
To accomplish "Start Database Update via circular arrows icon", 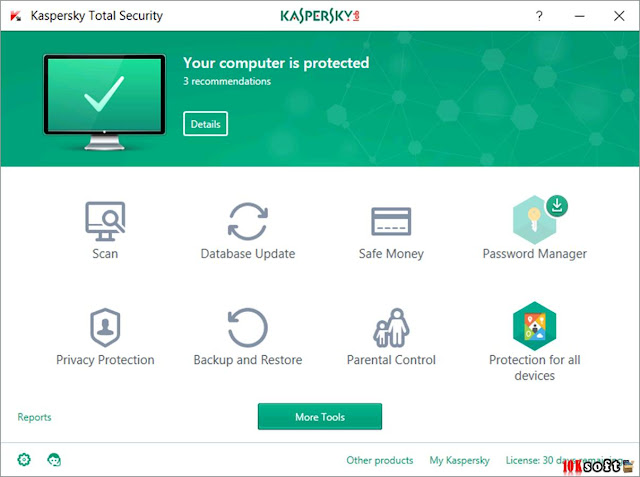I will pyautogui.click(x=248, y=221).
